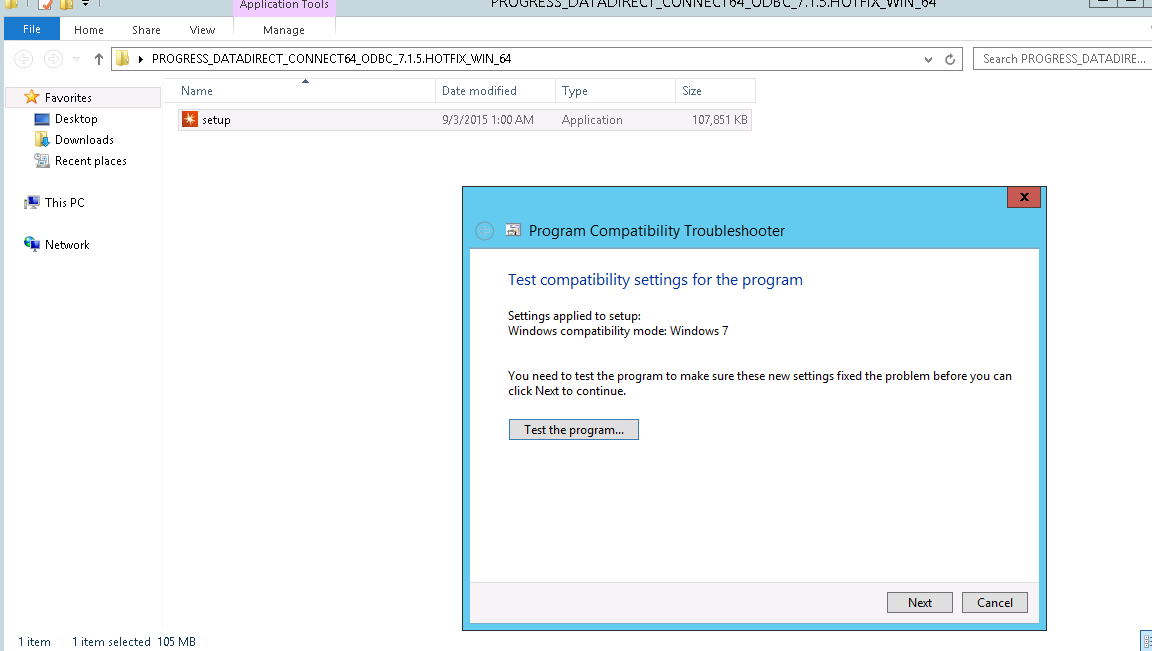
Task: Select Network in navigation pane
Action: click(x=67, y=245)
